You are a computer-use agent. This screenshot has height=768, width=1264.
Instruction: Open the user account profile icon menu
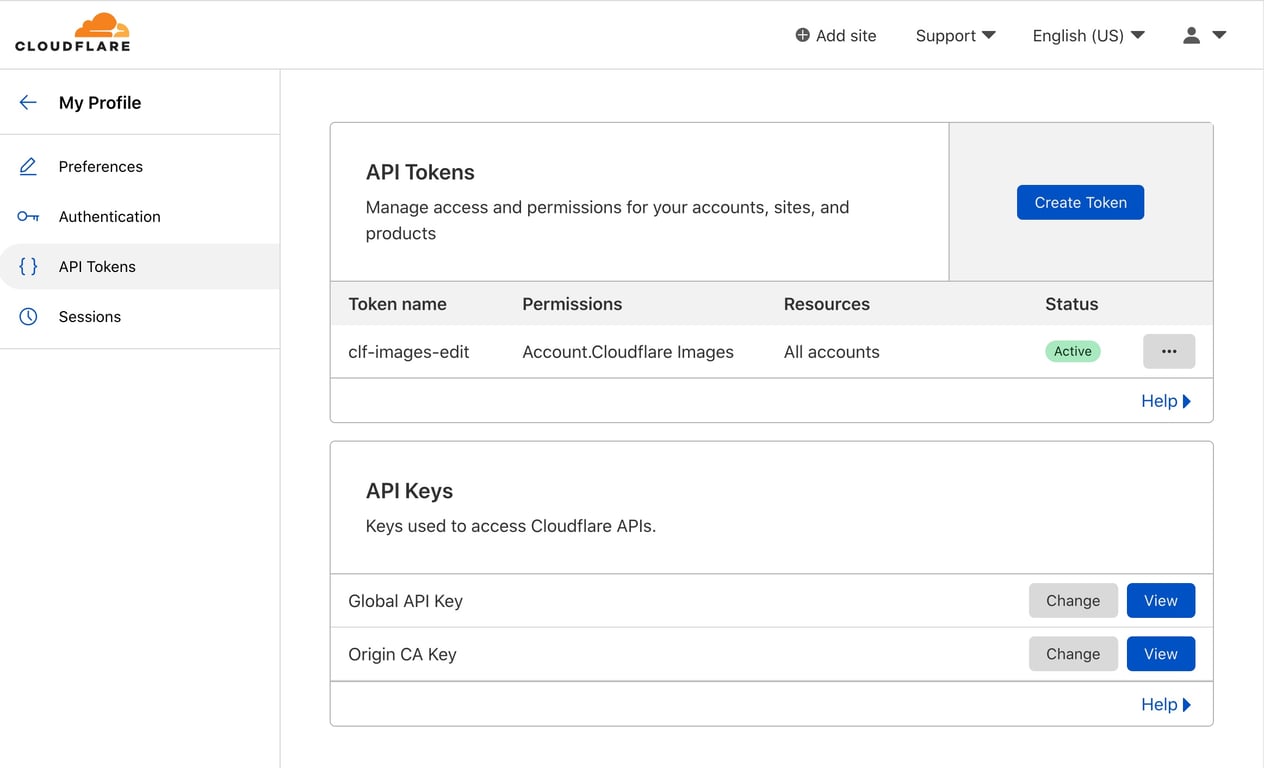1204,35
